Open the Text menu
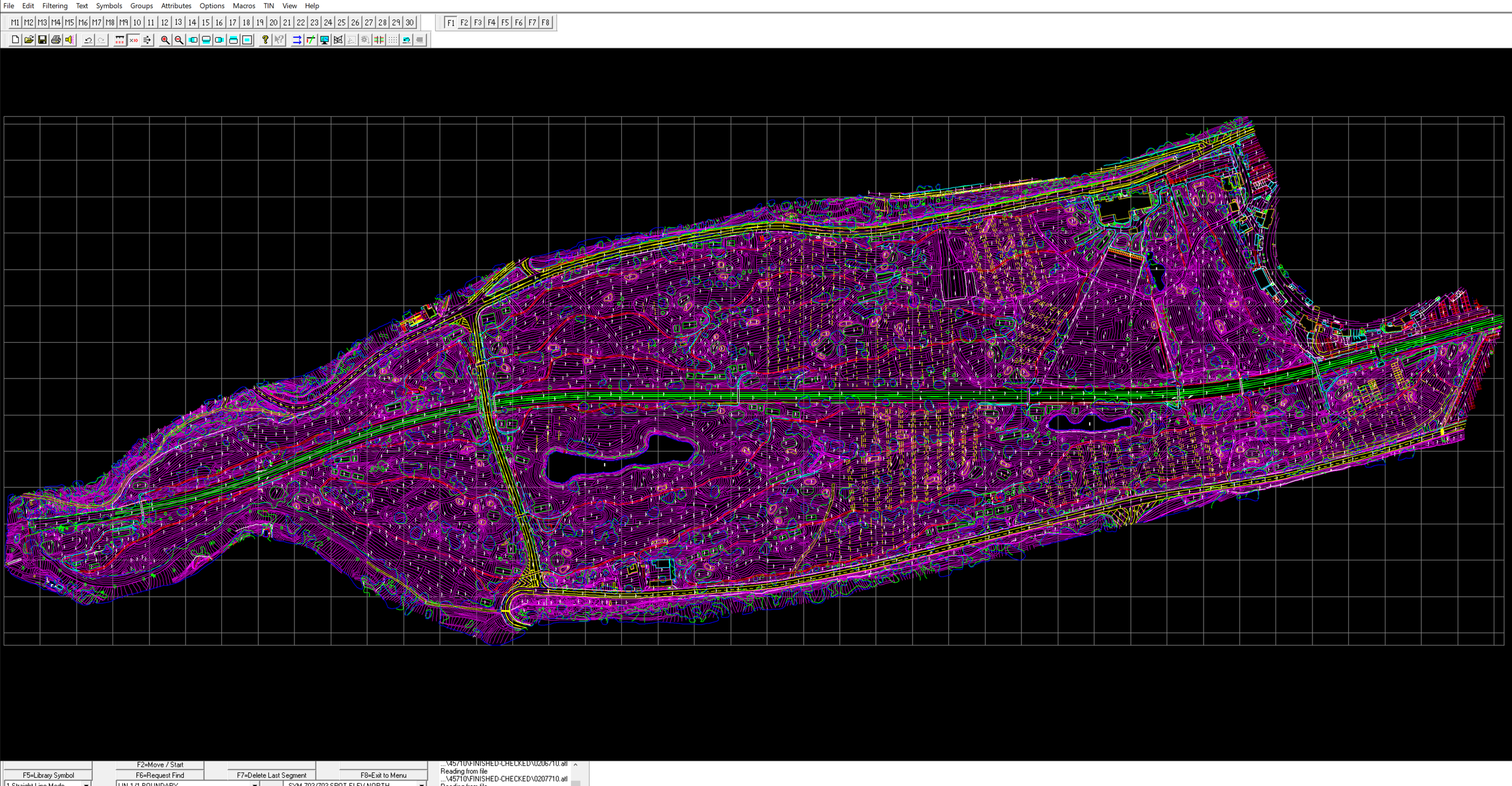The width and height of the screenshot is (1512, 786). (x=82, y=6)
